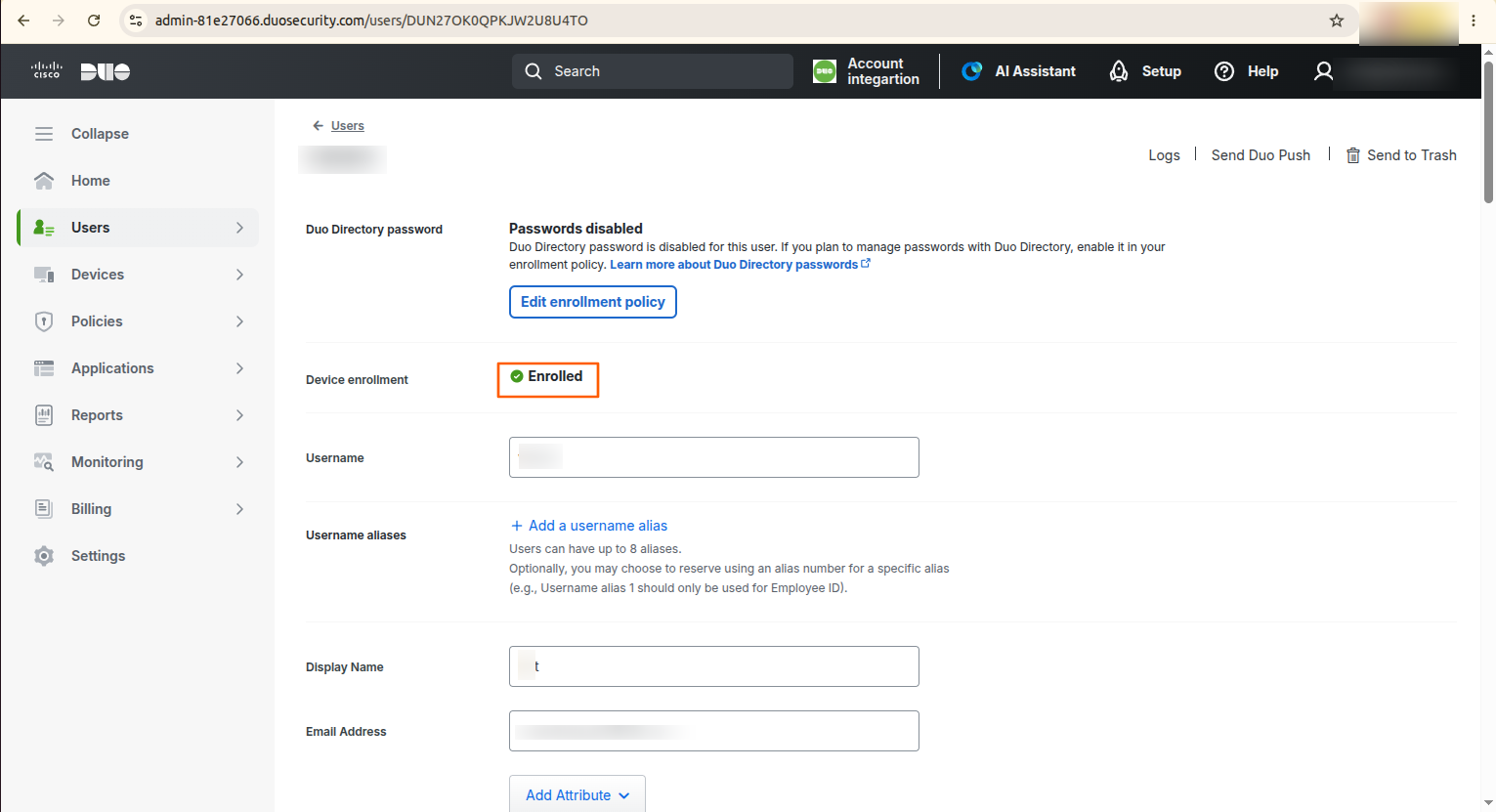Expand the Monitoring submenu chevron
1496x812 pixels.
[x=239, y=462]
